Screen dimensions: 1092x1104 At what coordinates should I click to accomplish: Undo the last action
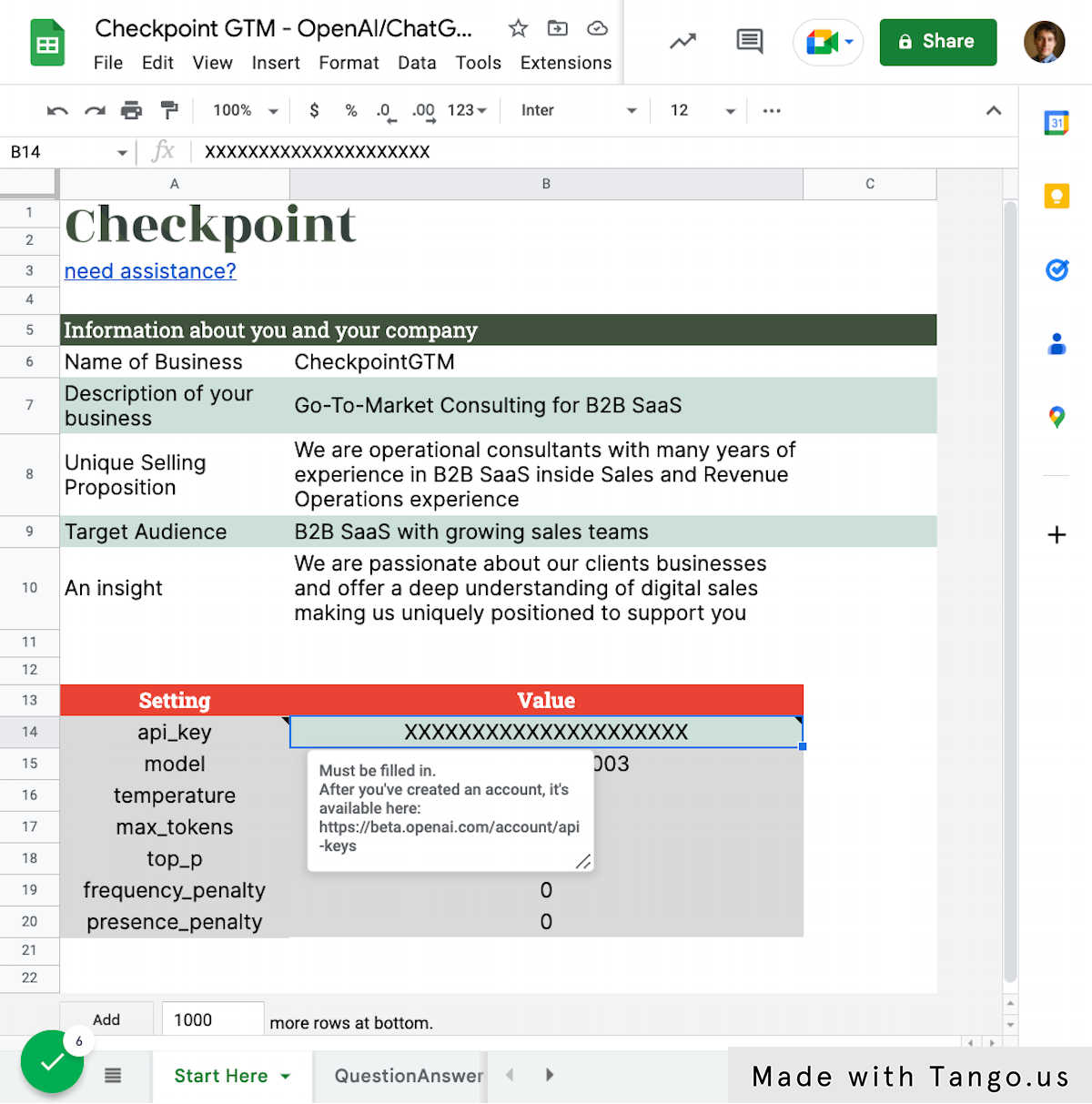[57, 111]
